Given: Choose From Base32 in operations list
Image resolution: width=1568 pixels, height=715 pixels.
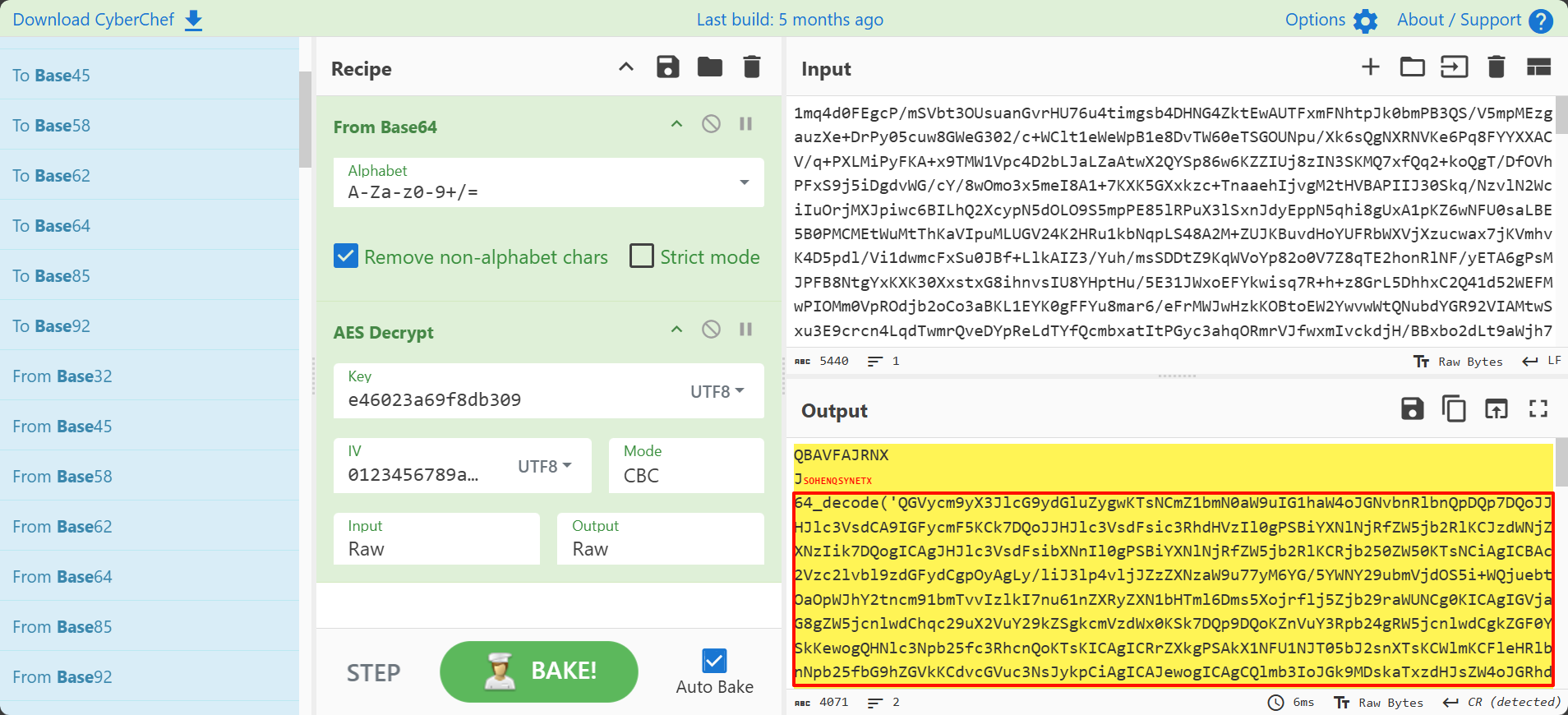Looking at the screenshot, I should point(62,376).
